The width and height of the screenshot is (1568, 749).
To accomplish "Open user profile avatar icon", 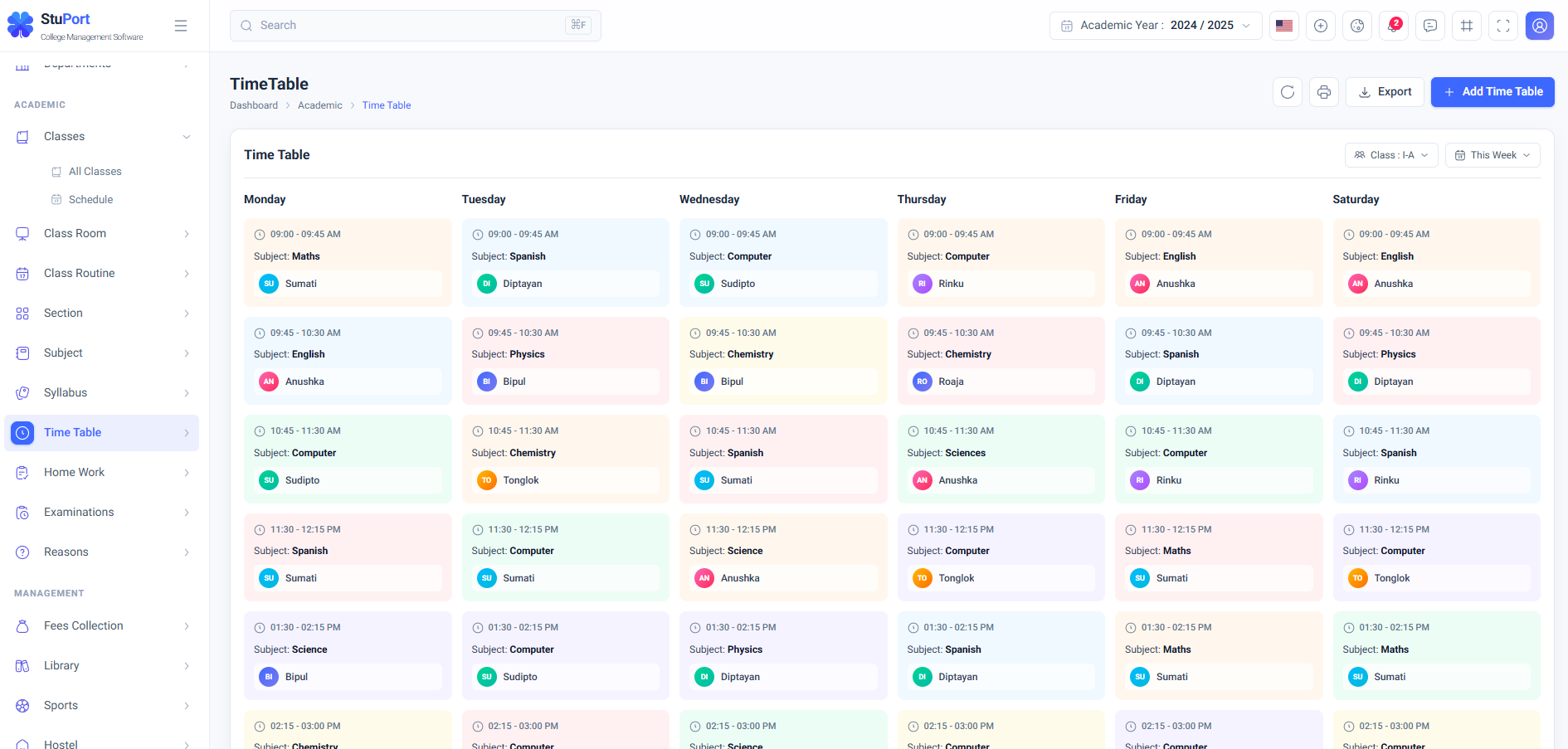I will [1540, 26].
